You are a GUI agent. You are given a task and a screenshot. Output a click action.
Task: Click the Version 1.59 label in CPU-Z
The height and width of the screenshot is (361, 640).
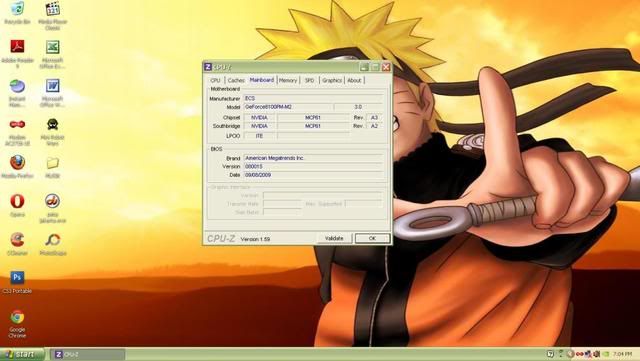256,239
